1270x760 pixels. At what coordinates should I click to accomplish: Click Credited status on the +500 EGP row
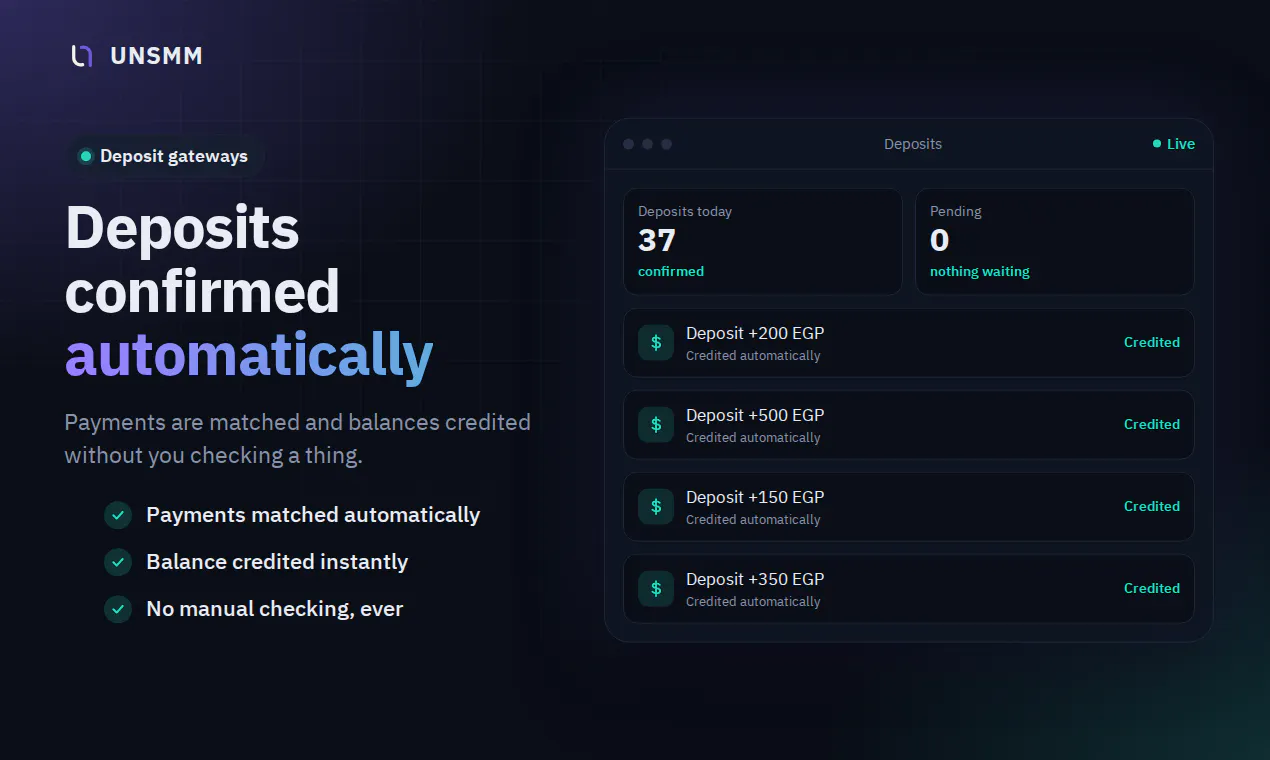[x=1152, y=424]
